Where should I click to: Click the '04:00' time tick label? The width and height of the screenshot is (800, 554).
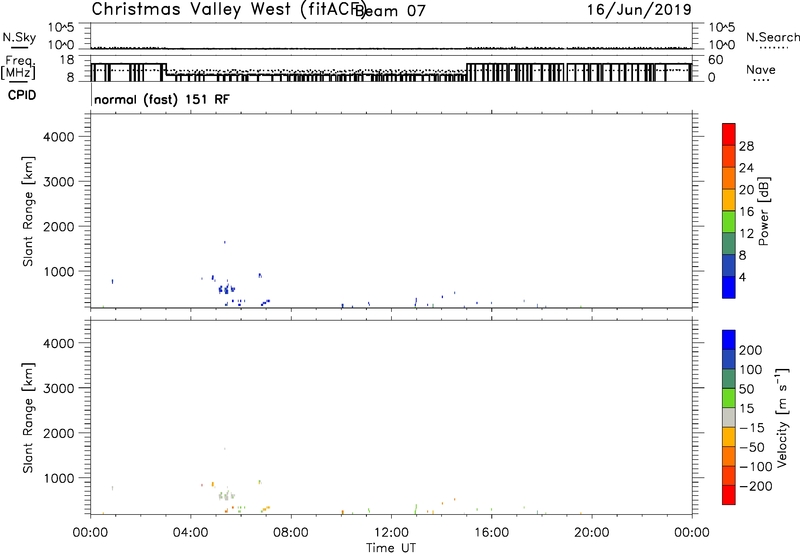point(191,533)
